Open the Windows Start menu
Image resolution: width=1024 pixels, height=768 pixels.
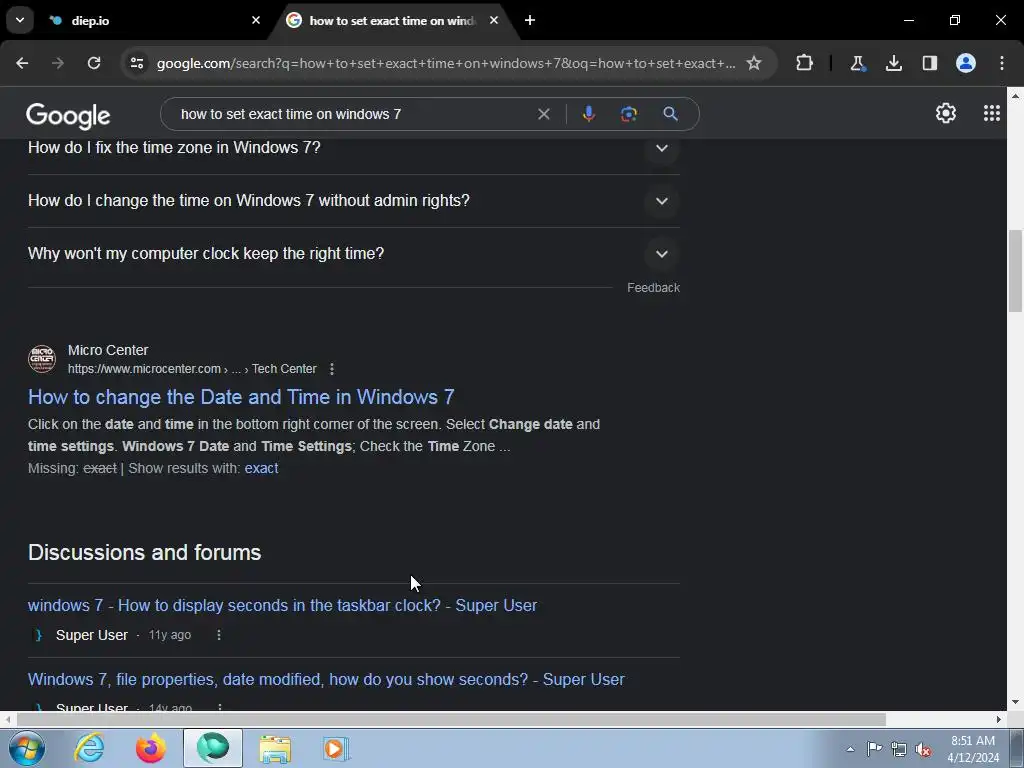[27, 748]
